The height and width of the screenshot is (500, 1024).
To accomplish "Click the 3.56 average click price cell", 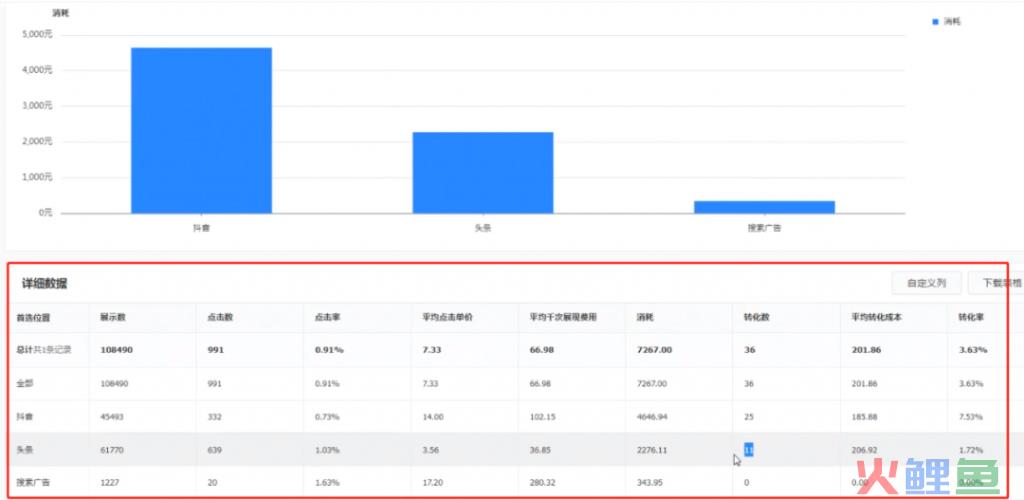I will (x=431, y=450).
